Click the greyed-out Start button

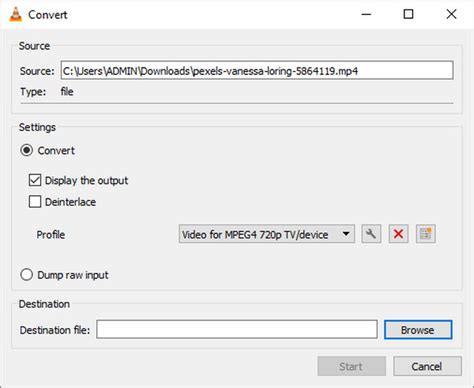[x=352, y=366]
